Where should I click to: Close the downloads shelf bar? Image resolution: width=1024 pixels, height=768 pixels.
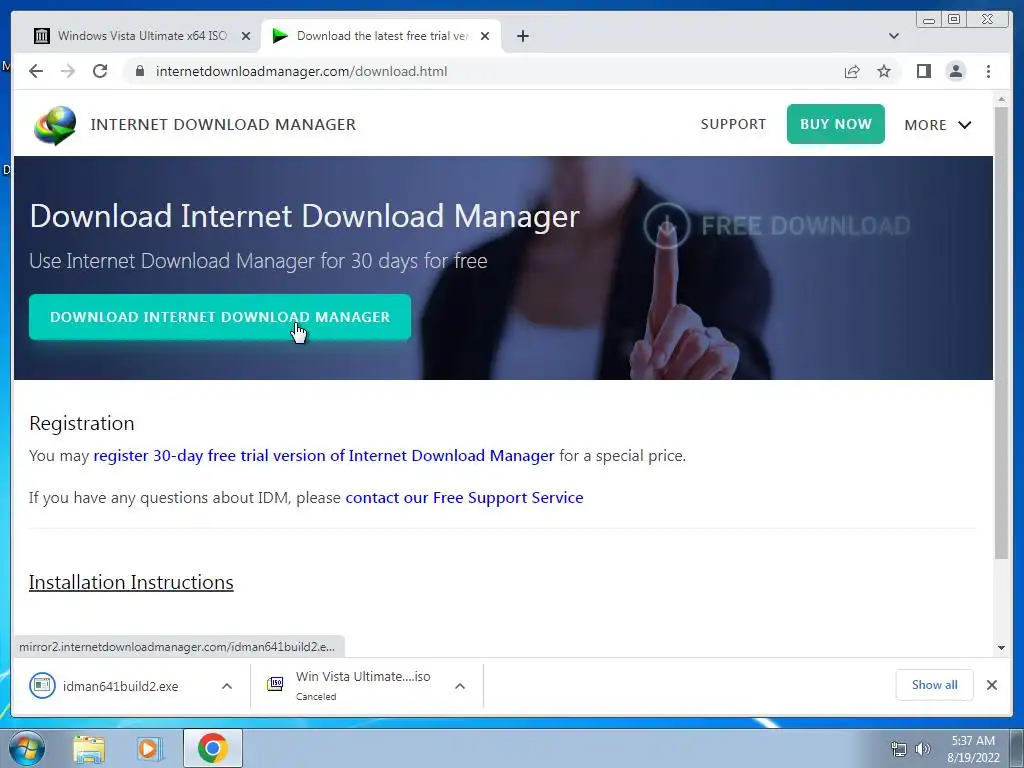[x=991, y=684]
